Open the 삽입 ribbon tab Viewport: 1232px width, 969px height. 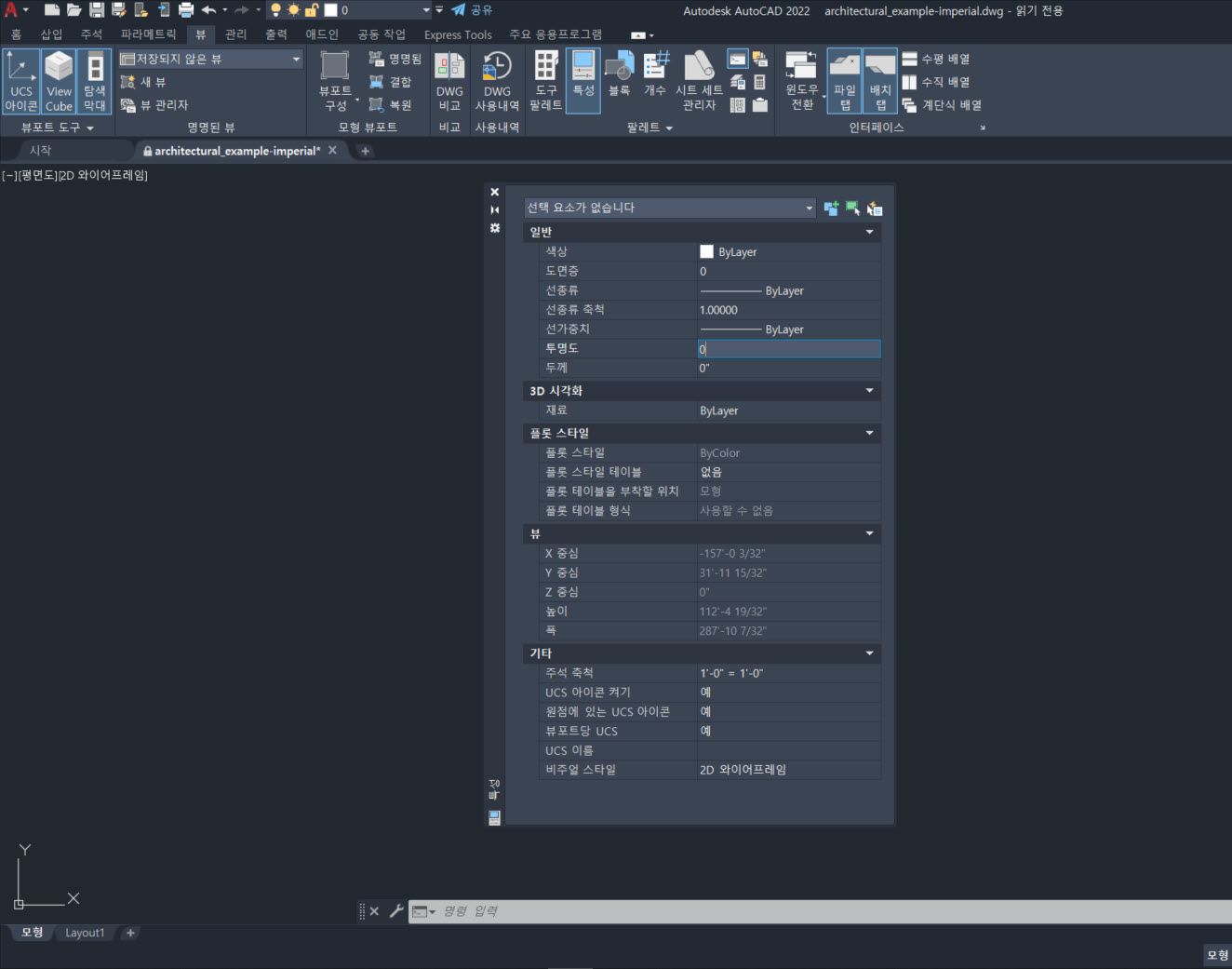tap(51, 34)
